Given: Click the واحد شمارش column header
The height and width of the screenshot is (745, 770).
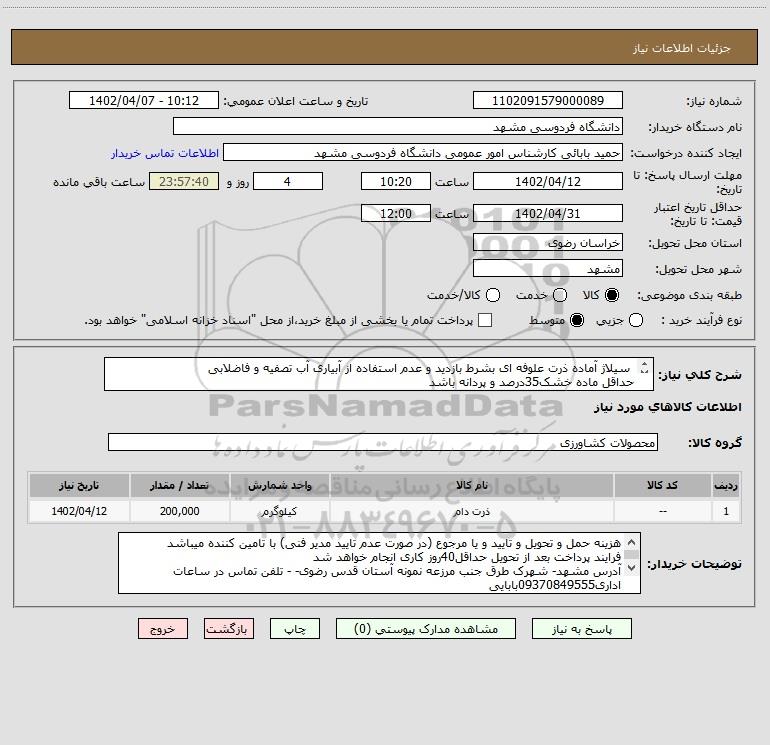Looking at the screenshot, I should coord(279,485).
